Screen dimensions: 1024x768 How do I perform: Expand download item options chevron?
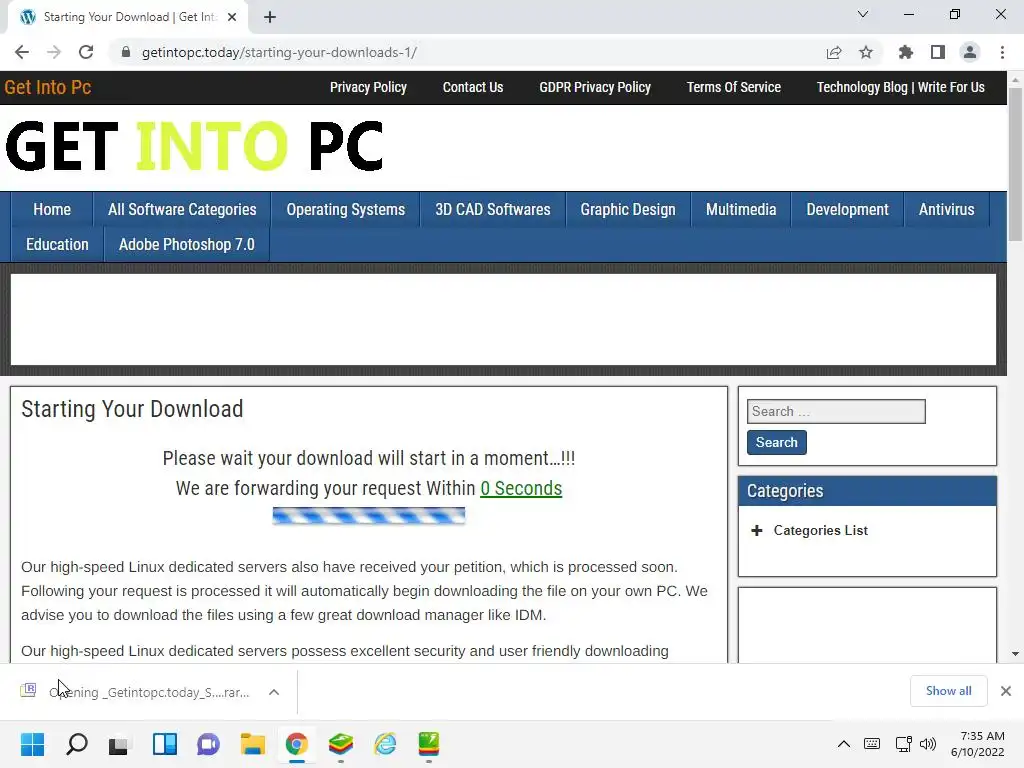[274, 692]
